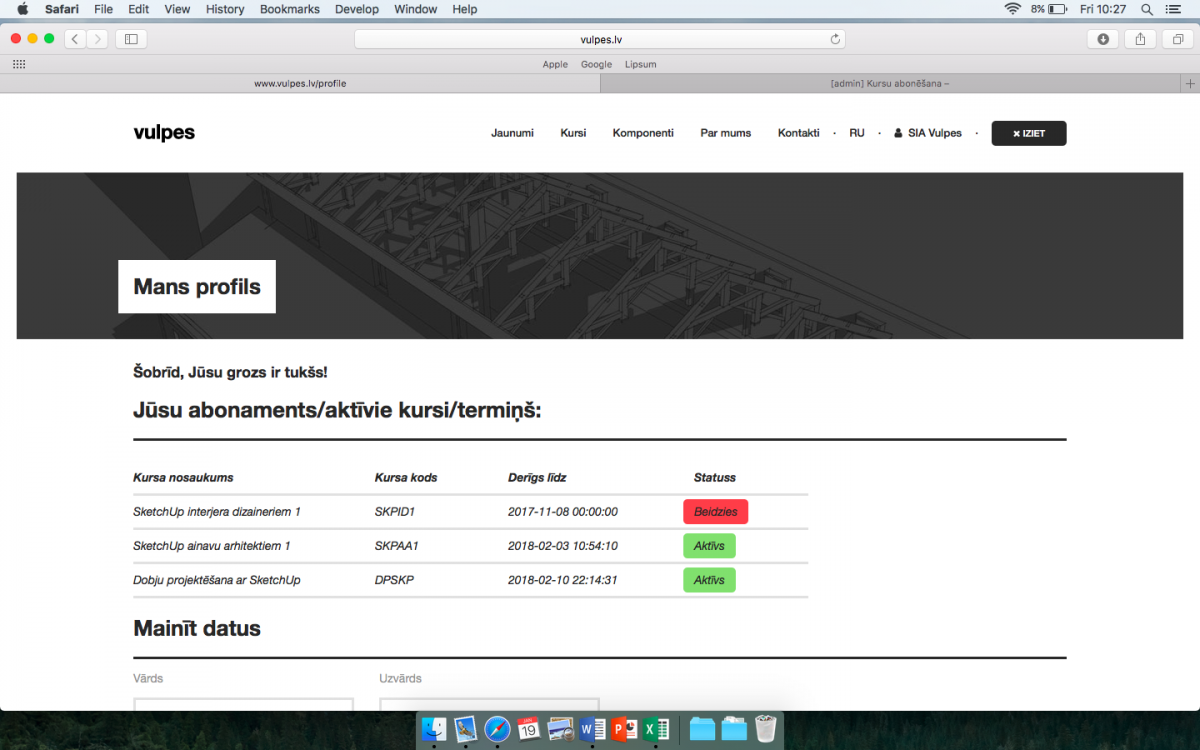The image size is (1200, 750).
Task: Click the vulpes logo in header
Action: (164, 133)
